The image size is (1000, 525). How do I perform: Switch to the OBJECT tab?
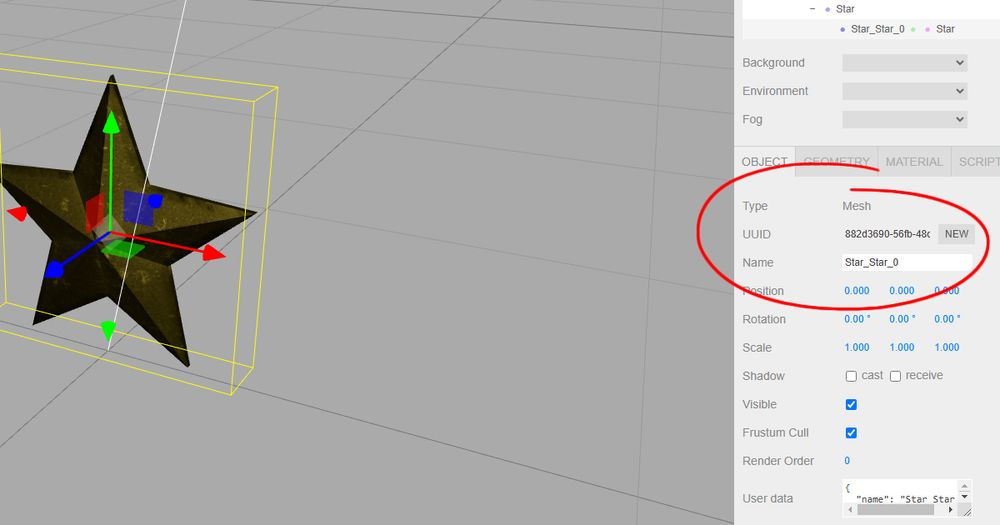[x=765, y=162]
